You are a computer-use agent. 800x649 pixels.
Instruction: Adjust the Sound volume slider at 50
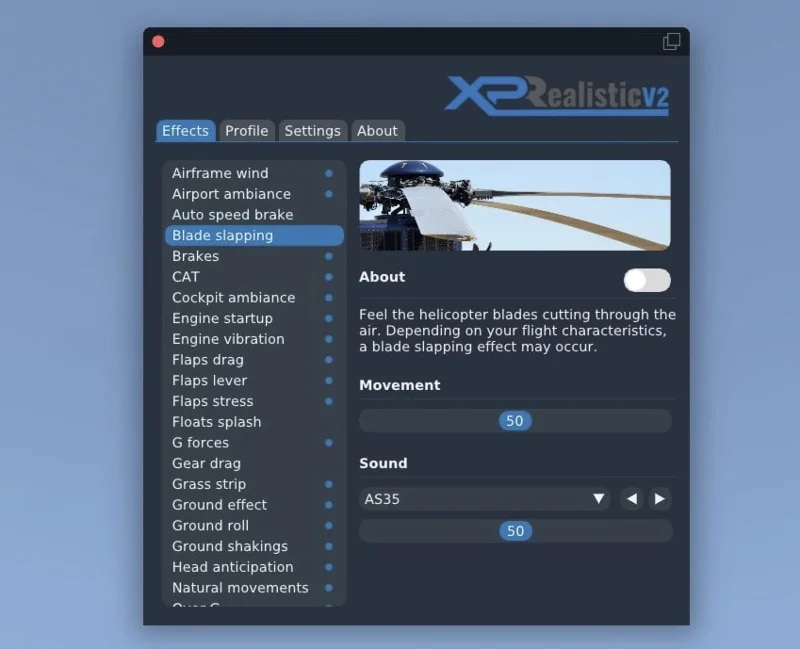point(515,531)
